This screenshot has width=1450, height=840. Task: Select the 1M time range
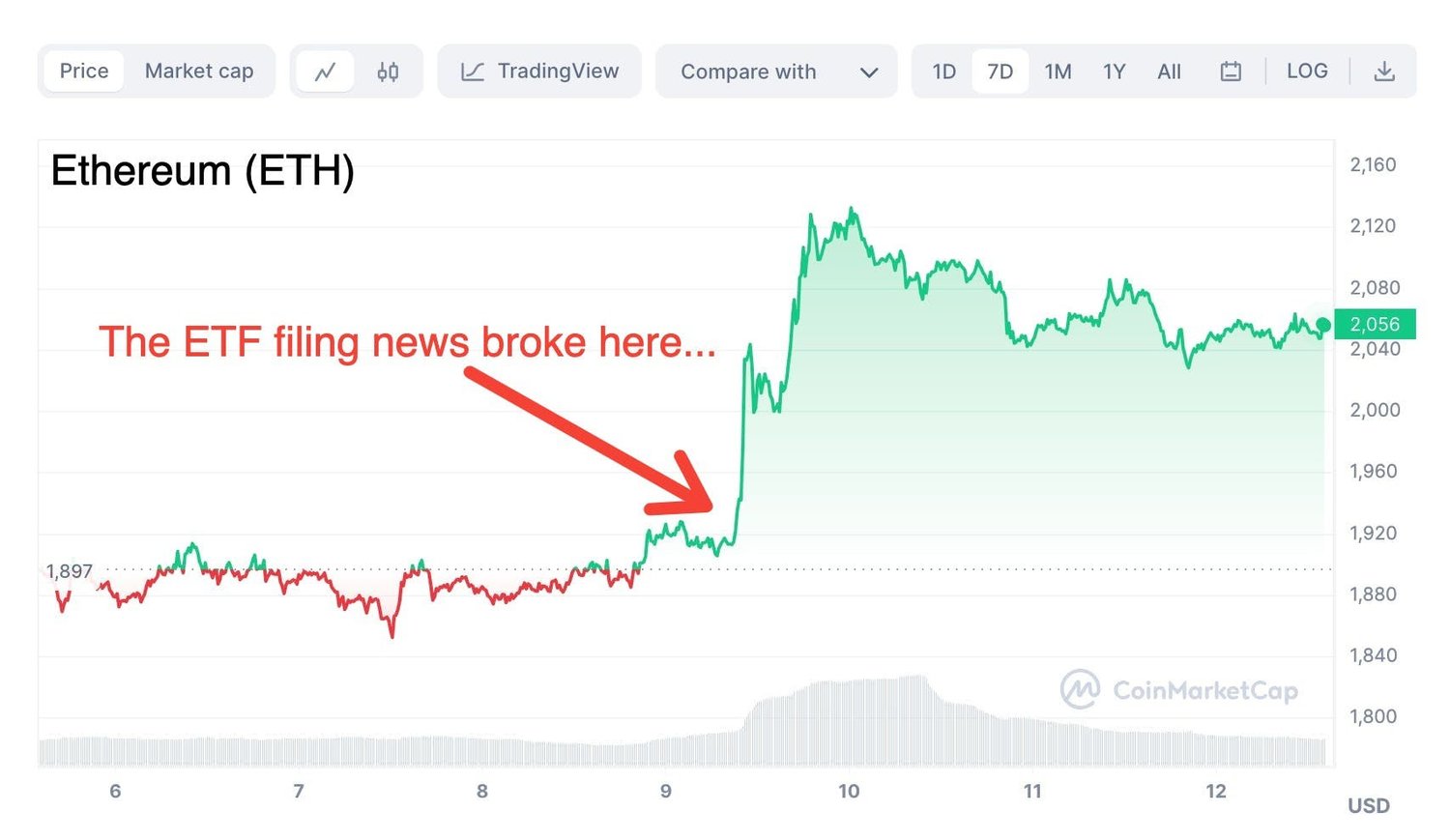click(x=1058, y=72)
